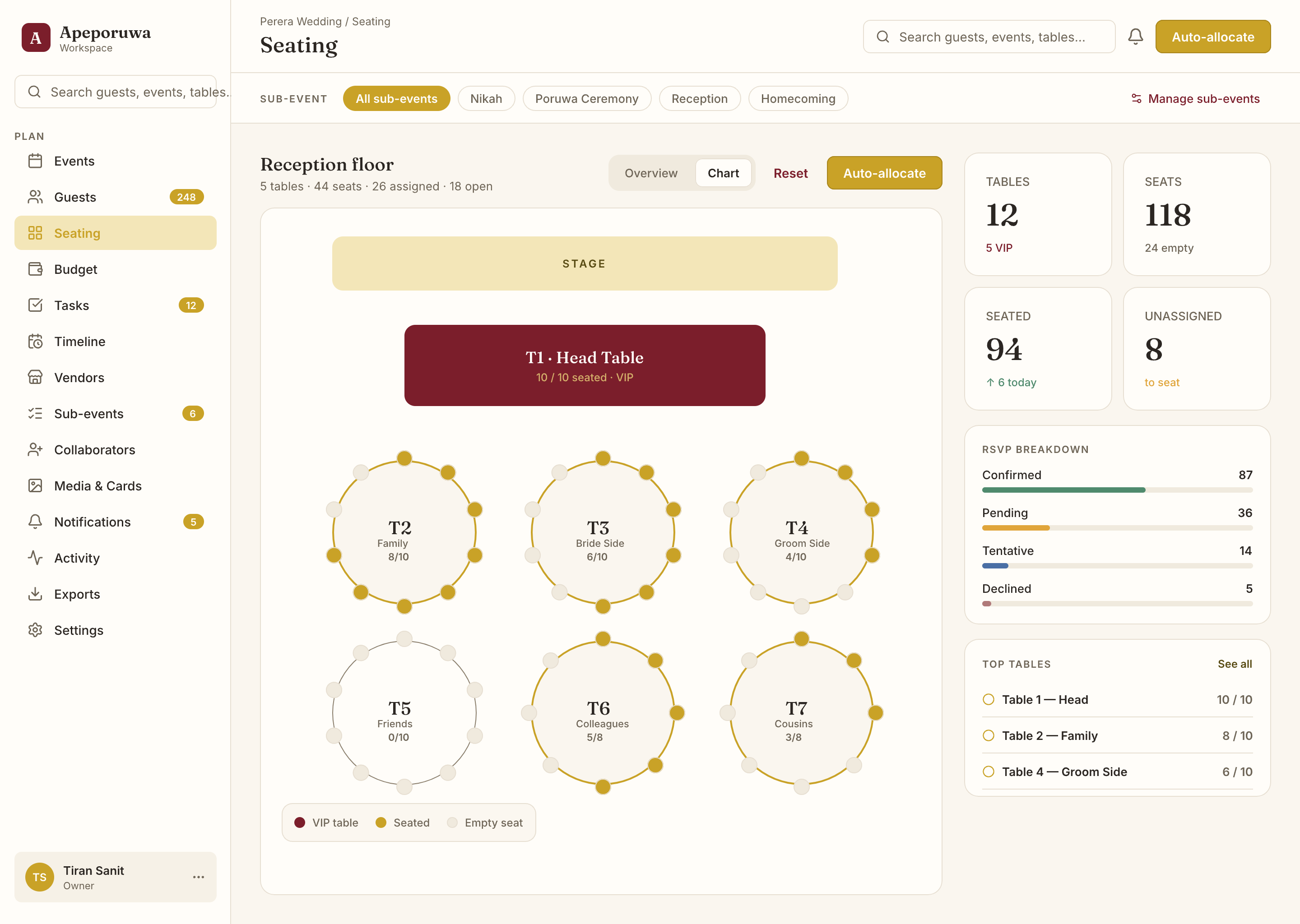This screenshot has width=1300, height=924.
Task: Filter by Poruwa Ceremony sub-event
Action: click(586, 98)
